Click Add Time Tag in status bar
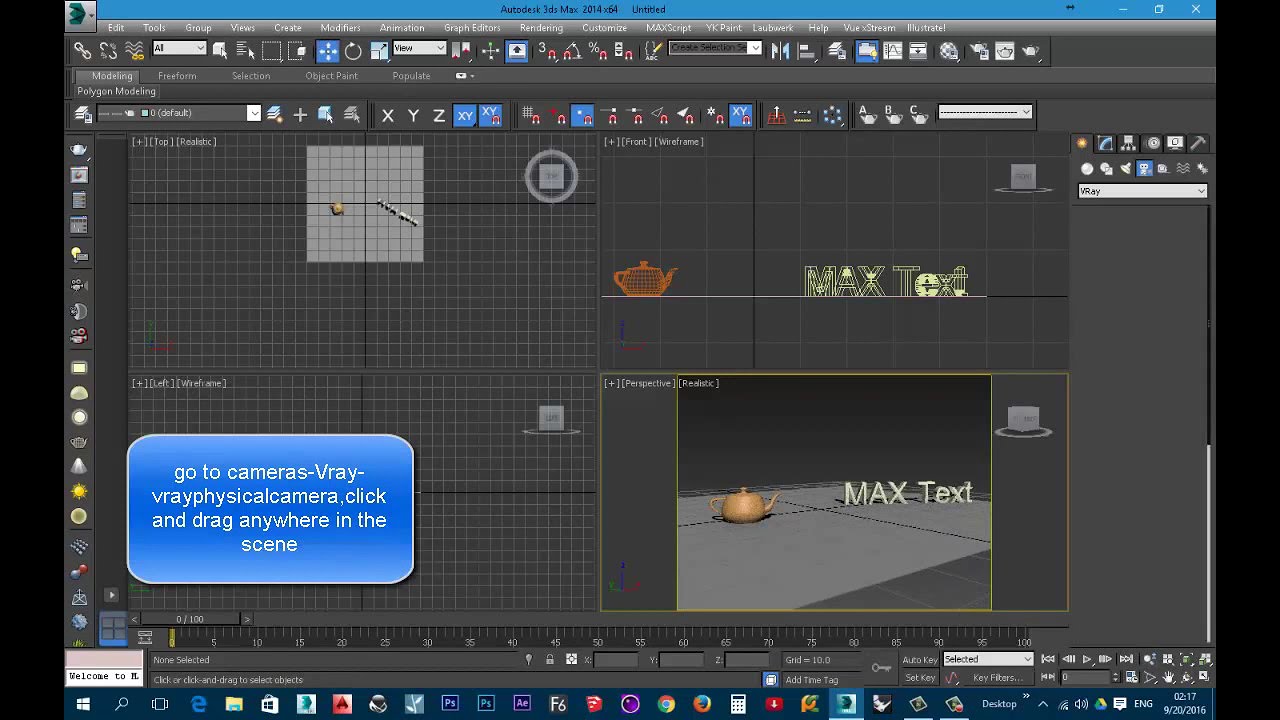1280x720 pixels. (812, 680)
